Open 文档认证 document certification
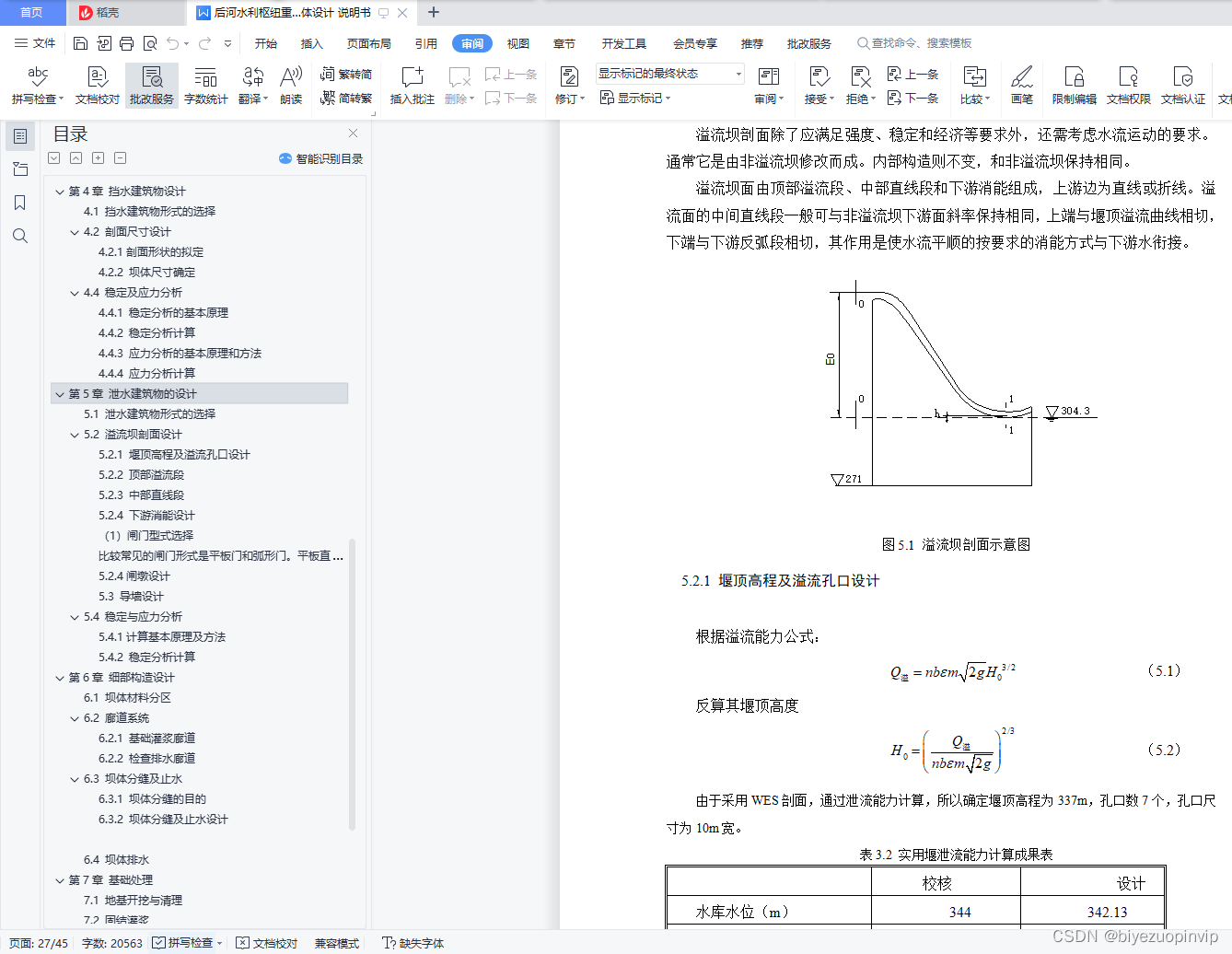1232x954 pixels. point(1183,85)
